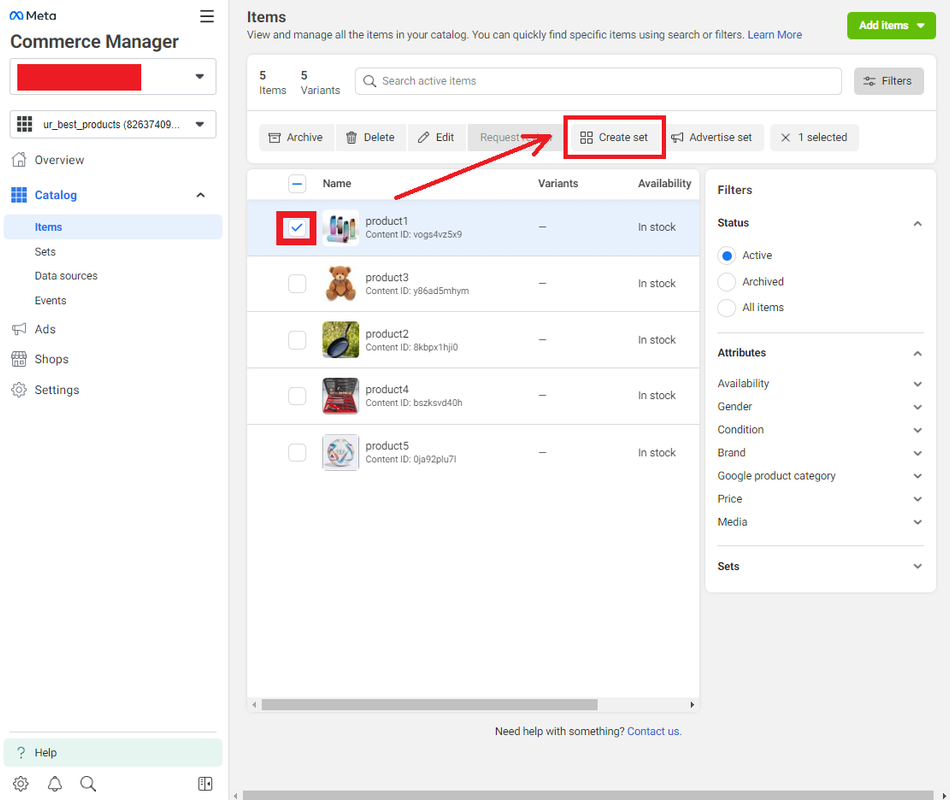Open the ur_best_products catalog dropdown
This screenshot has height=800, width=950.
tap(113, 124)
